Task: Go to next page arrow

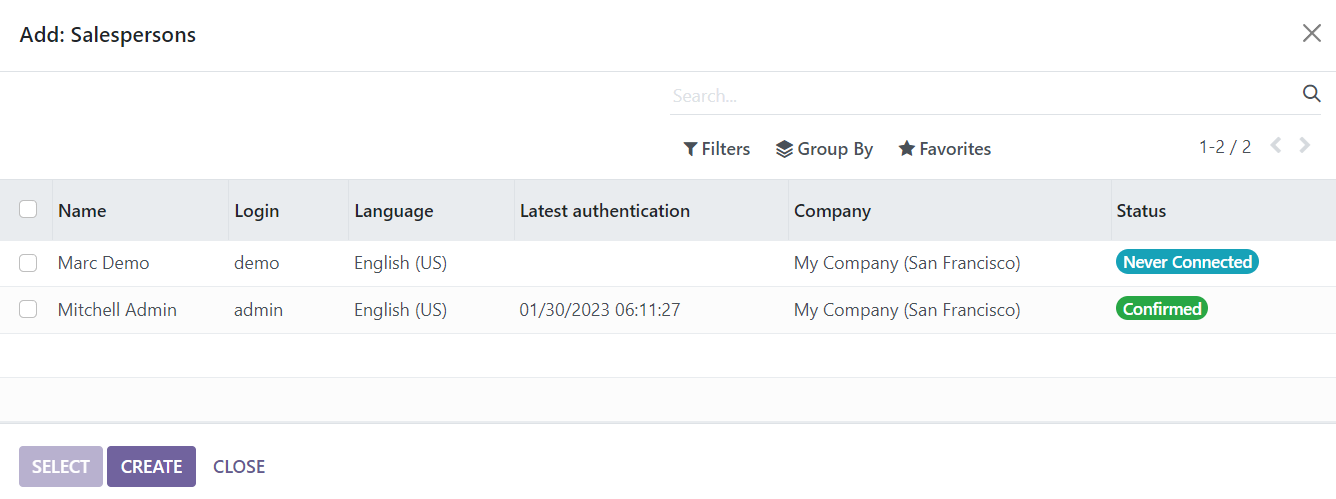Action: pyautogui.click(x=1305, y=146)
